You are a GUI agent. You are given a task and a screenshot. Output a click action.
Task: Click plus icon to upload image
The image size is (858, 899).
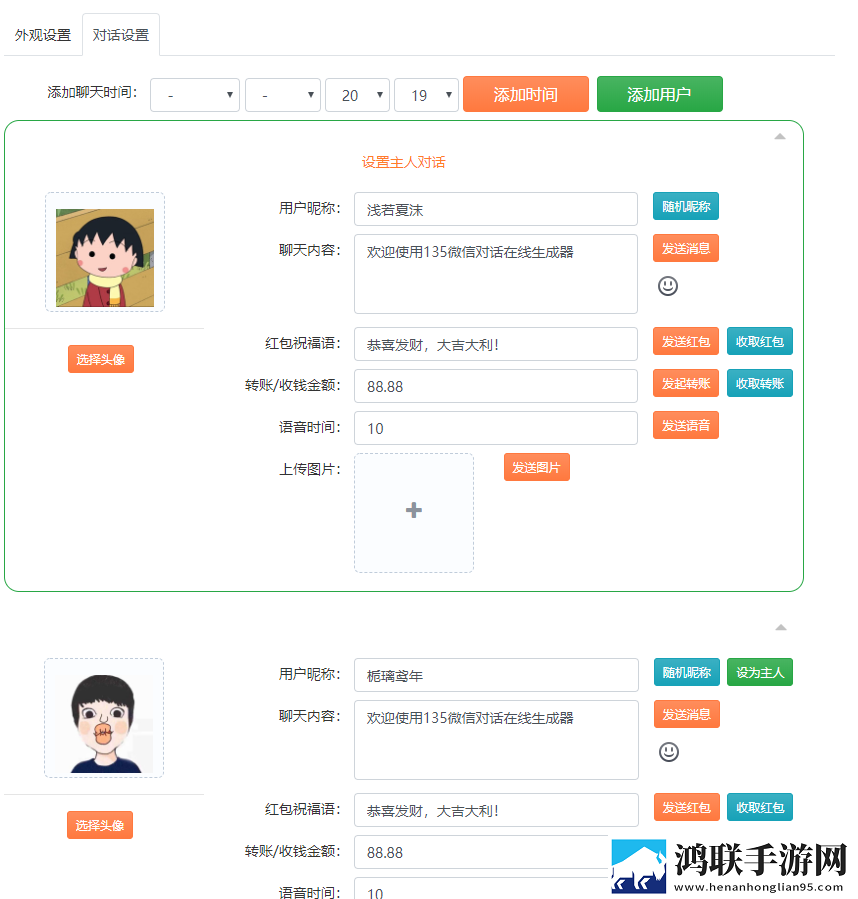(x=414, y=510)
